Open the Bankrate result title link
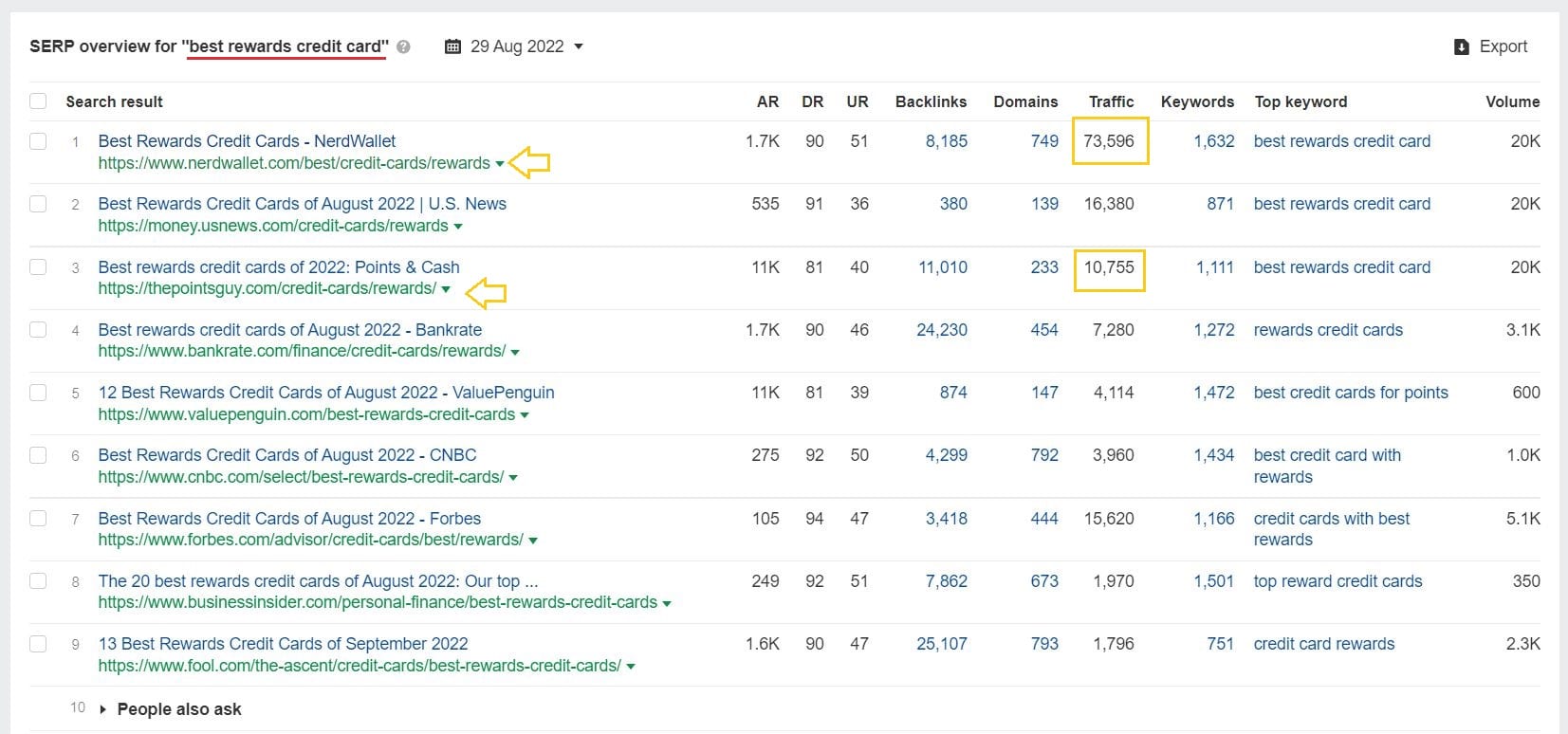Viewport: 1568px width, 734px height. click(289, 330)
